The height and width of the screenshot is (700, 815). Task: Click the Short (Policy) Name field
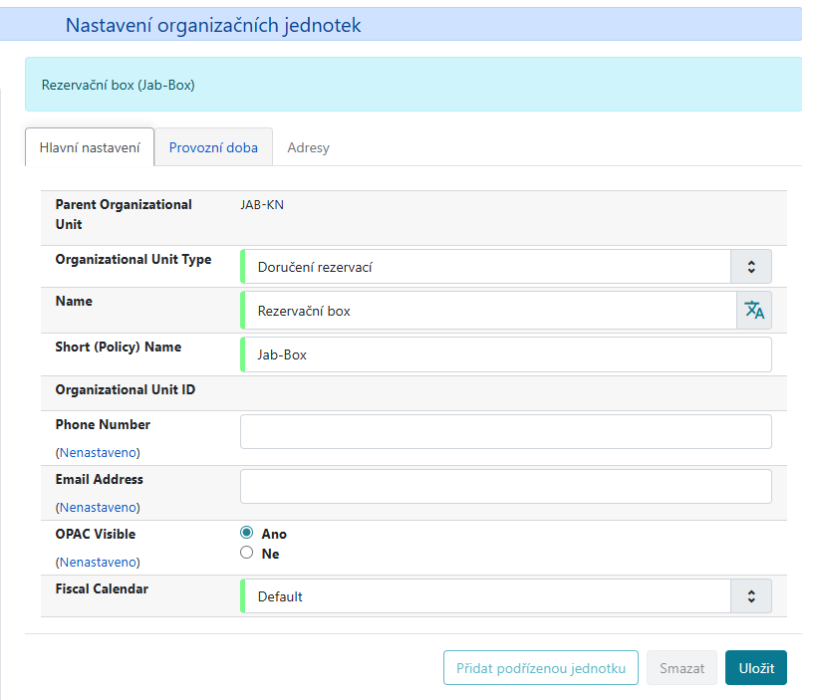(x=505, y=354)
